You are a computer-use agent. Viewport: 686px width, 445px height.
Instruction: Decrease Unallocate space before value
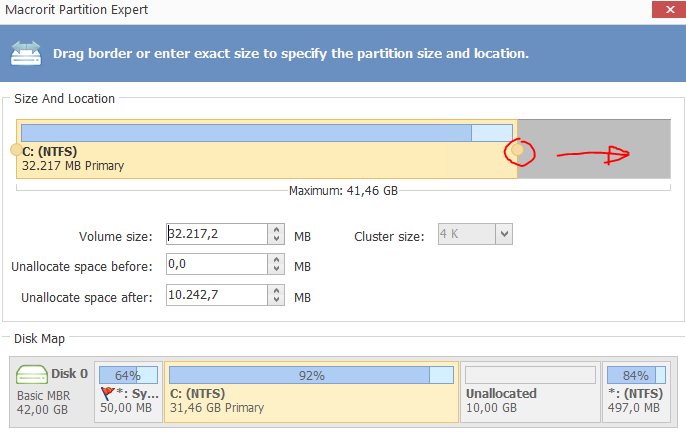[276, 269]
